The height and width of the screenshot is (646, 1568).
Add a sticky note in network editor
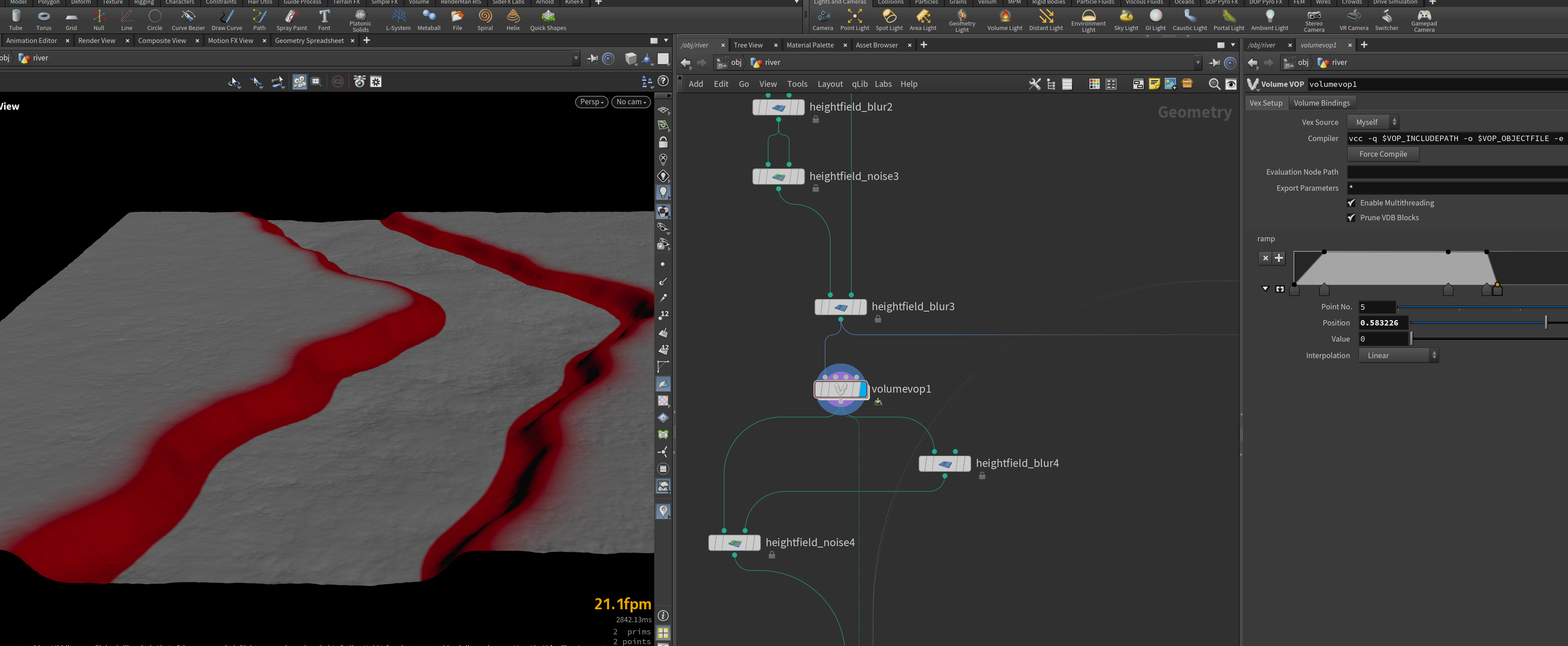tap(1154, 84)
